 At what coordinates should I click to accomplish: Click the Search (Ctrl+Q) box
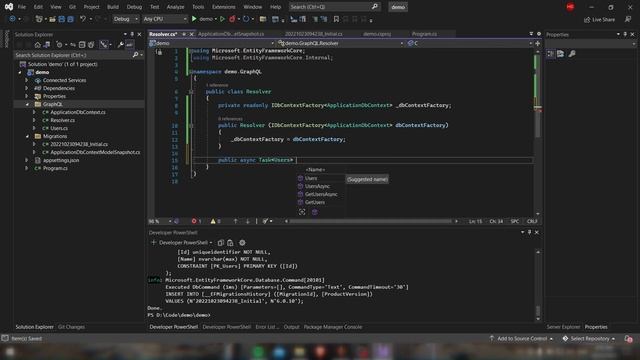[x=334, y=7]
